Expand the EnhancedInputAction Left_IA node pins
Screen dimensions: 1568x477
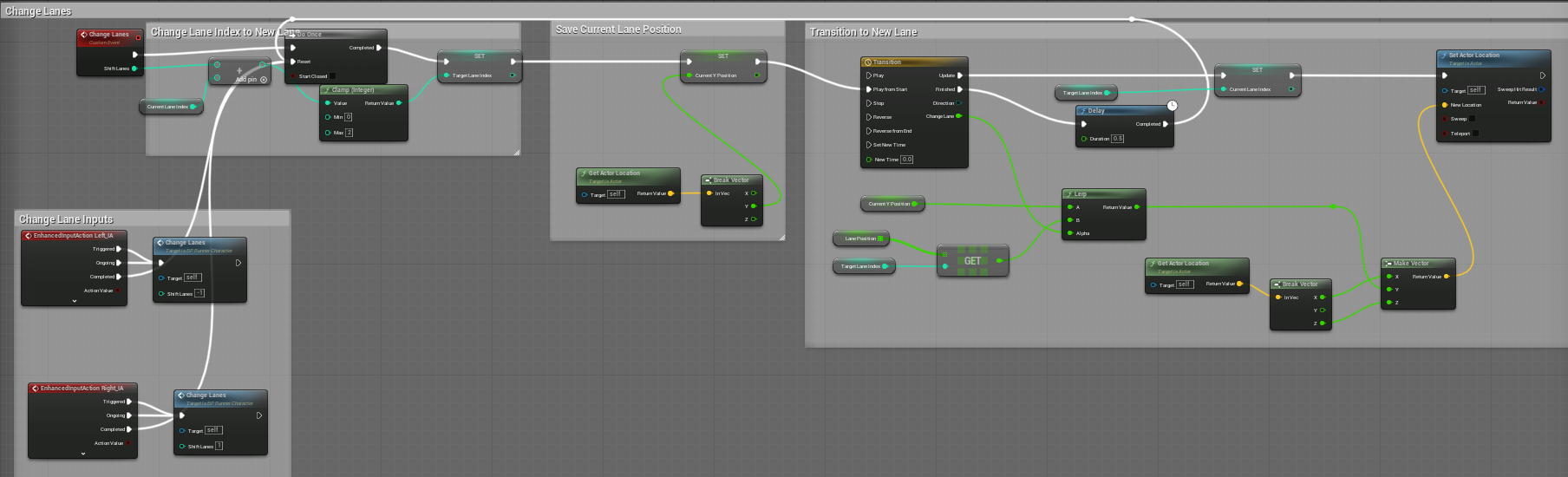pos(75,301)
